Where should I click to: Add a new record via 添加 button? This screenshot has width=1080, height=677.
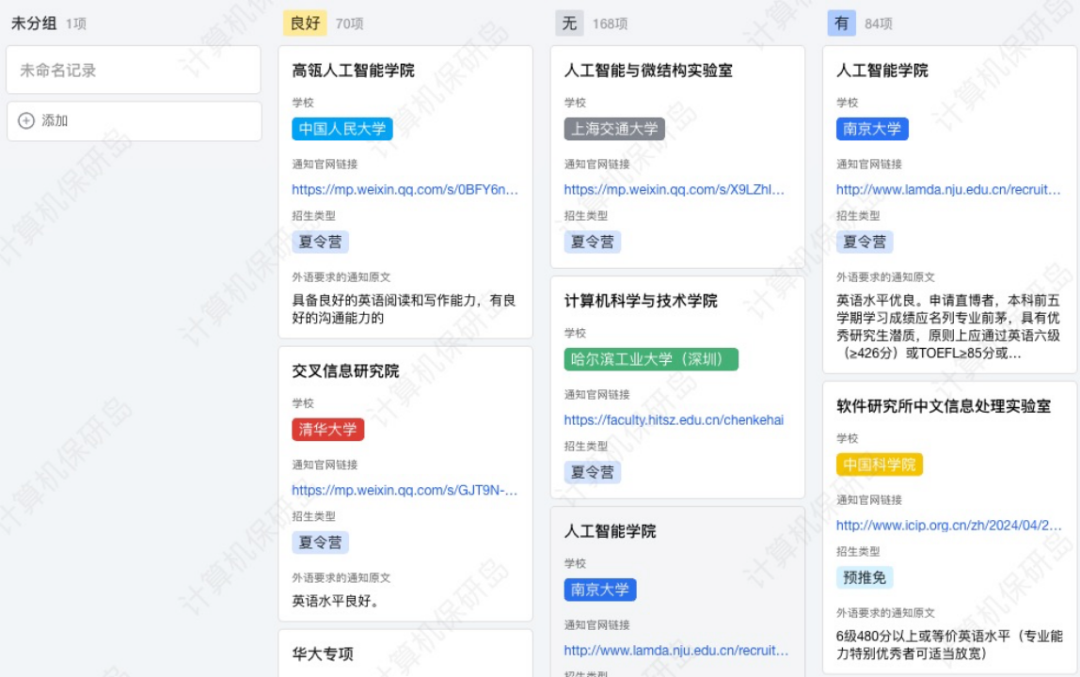pyautogui.click(x=134, y=121)
